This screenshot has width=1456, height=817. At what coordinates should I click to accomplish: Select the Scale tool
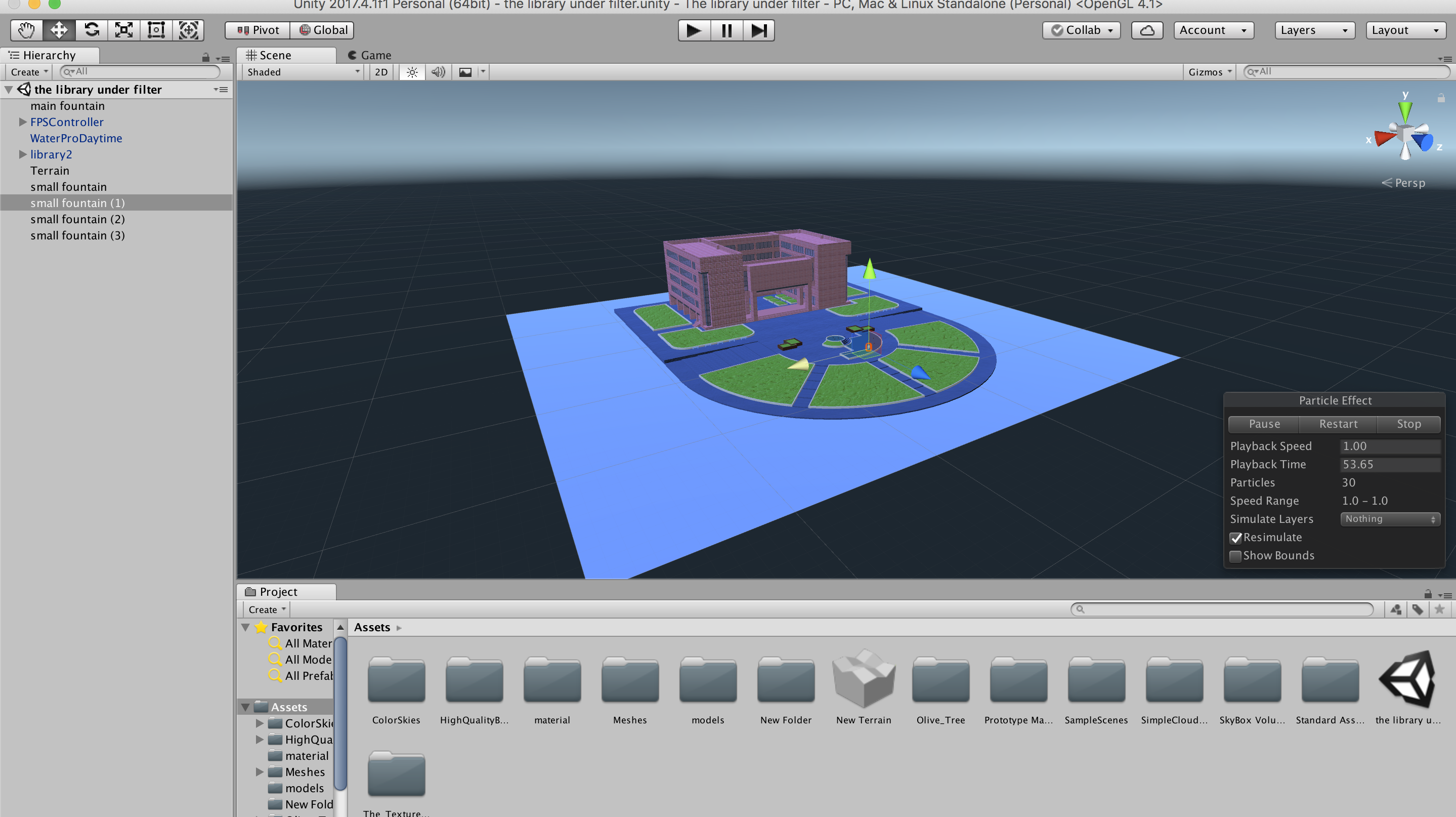[124, 30]
